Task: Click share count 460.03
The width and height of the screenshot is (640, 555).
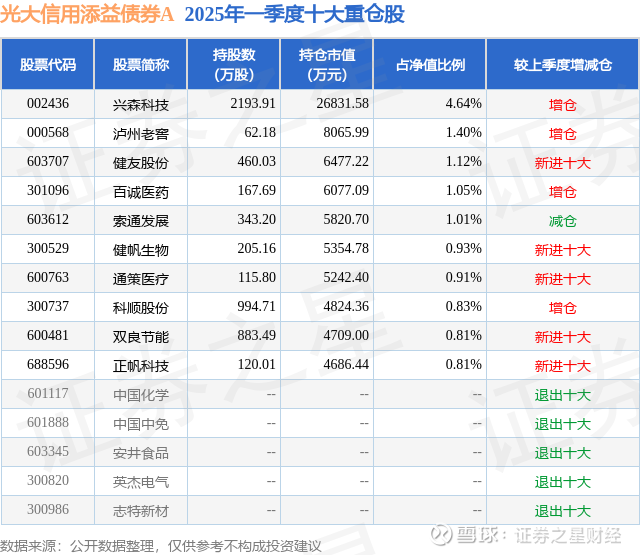Action: pos(257,162)
